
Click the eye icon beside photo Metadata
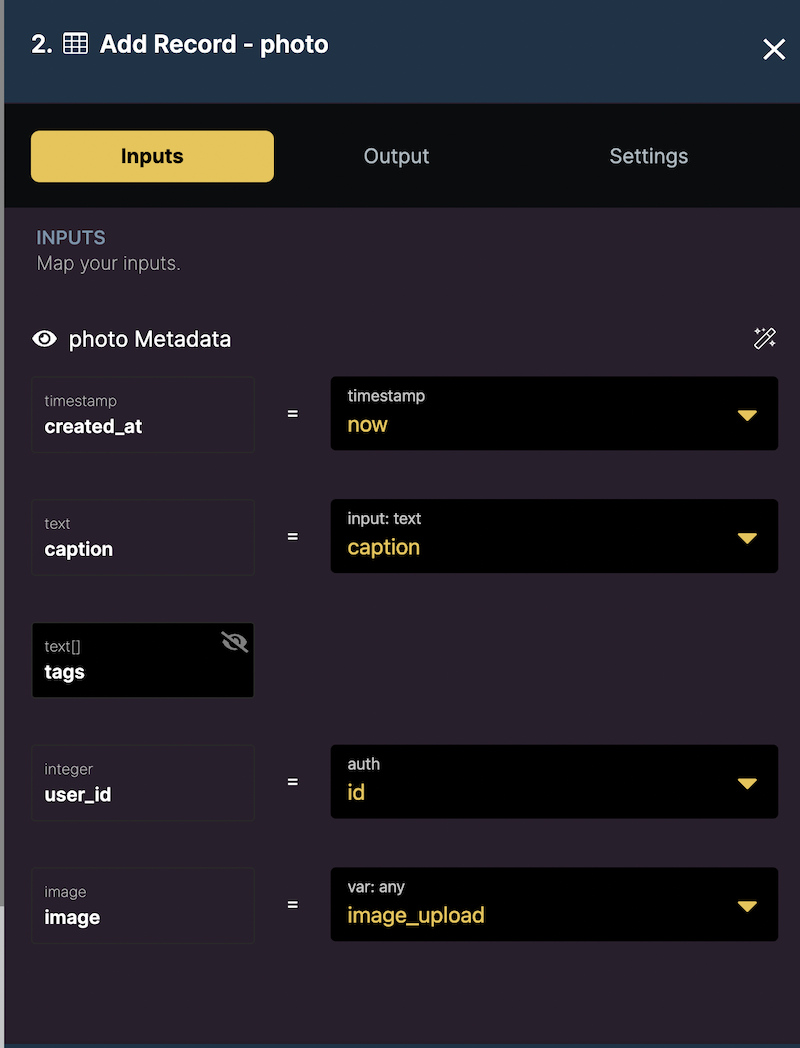[44, 338]
